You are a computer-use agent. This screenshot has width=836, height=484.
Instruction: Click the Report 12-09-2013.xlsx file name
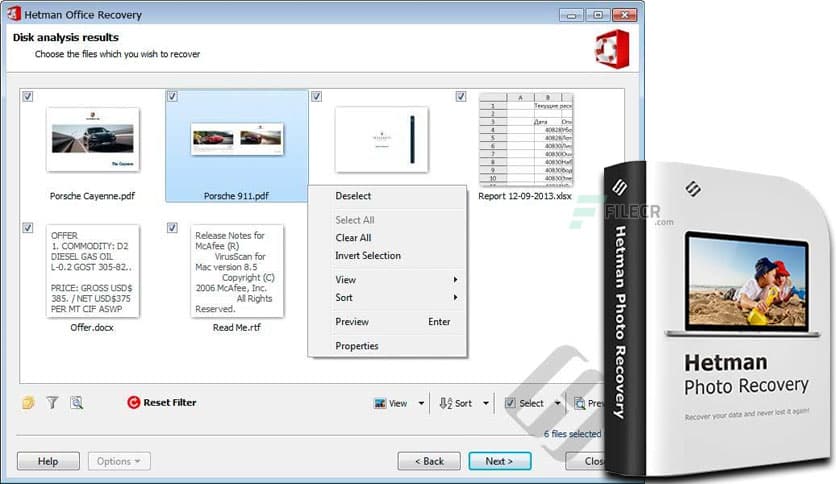525,196
